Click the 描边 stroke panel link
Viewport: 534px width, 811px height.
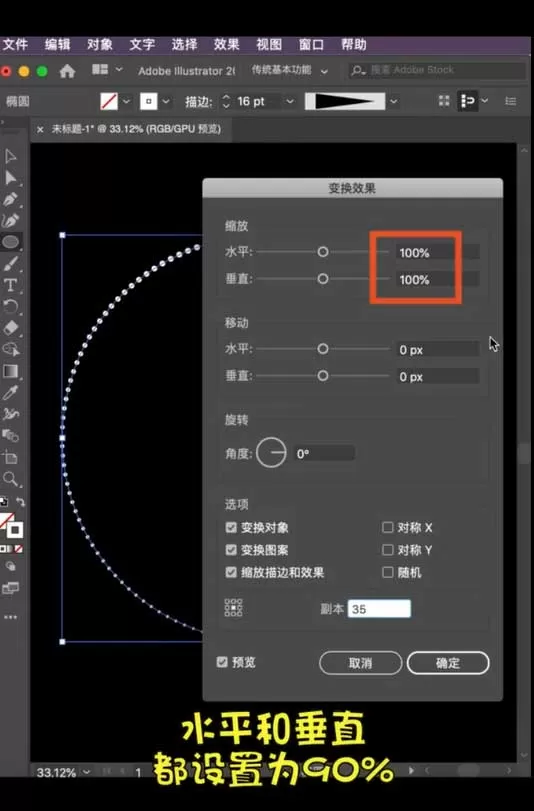pyautogui.click(x=198, y=101)
